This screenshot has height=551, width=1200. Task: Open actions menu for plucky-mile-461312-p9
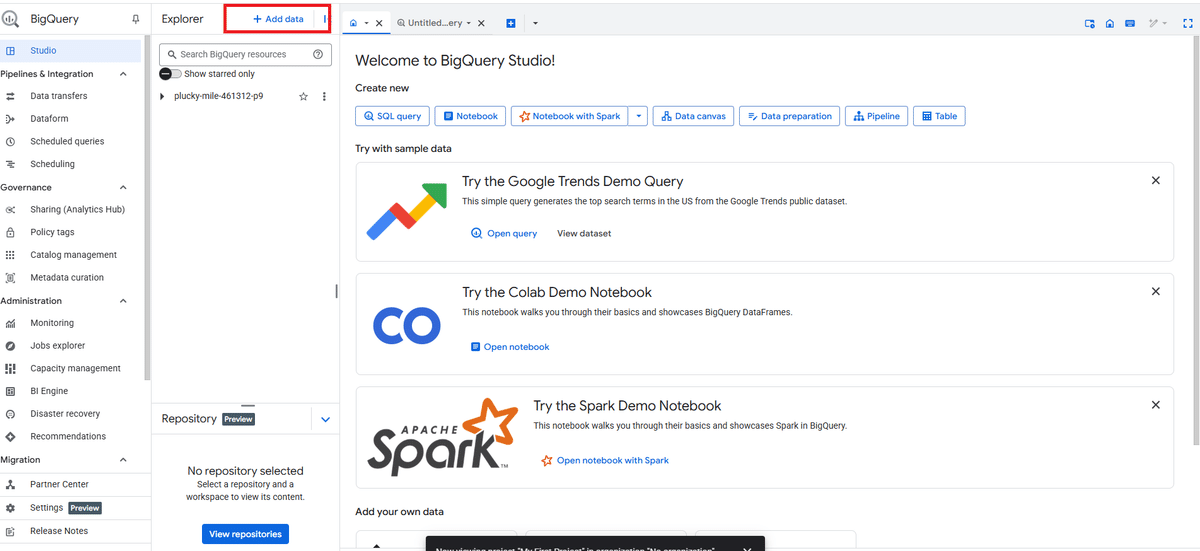323,96
